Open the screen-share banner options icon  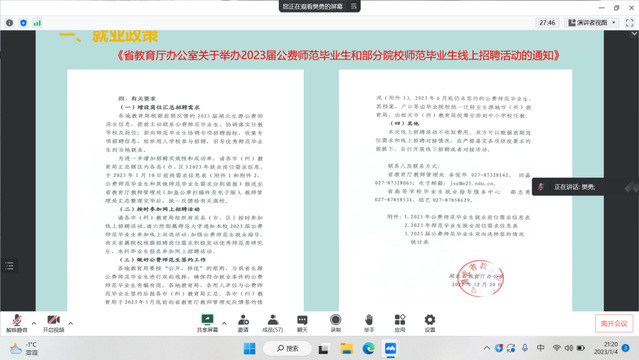click(x=354, y=6)
